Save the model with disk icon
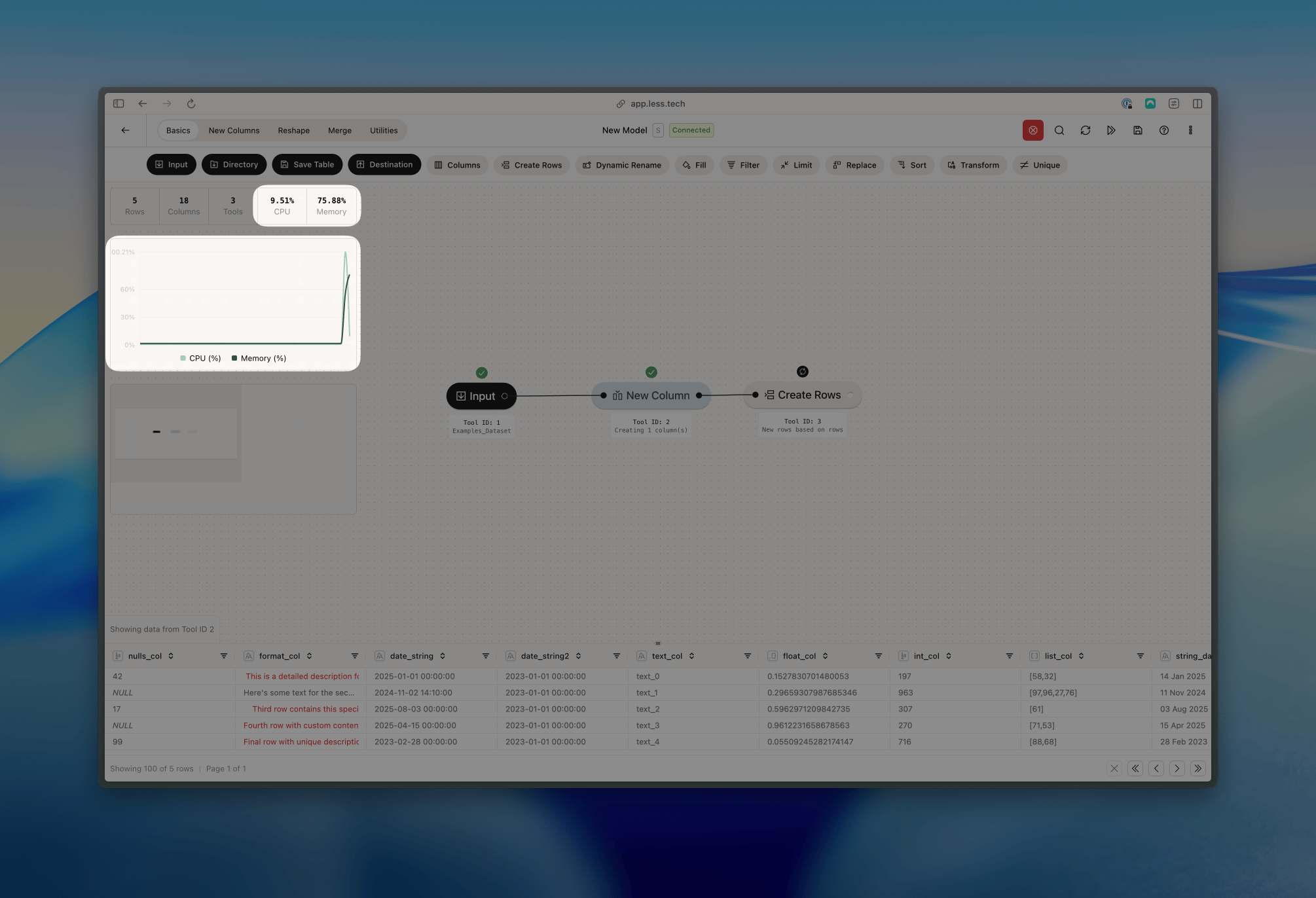1316x898 pixels. point(1137,130)
